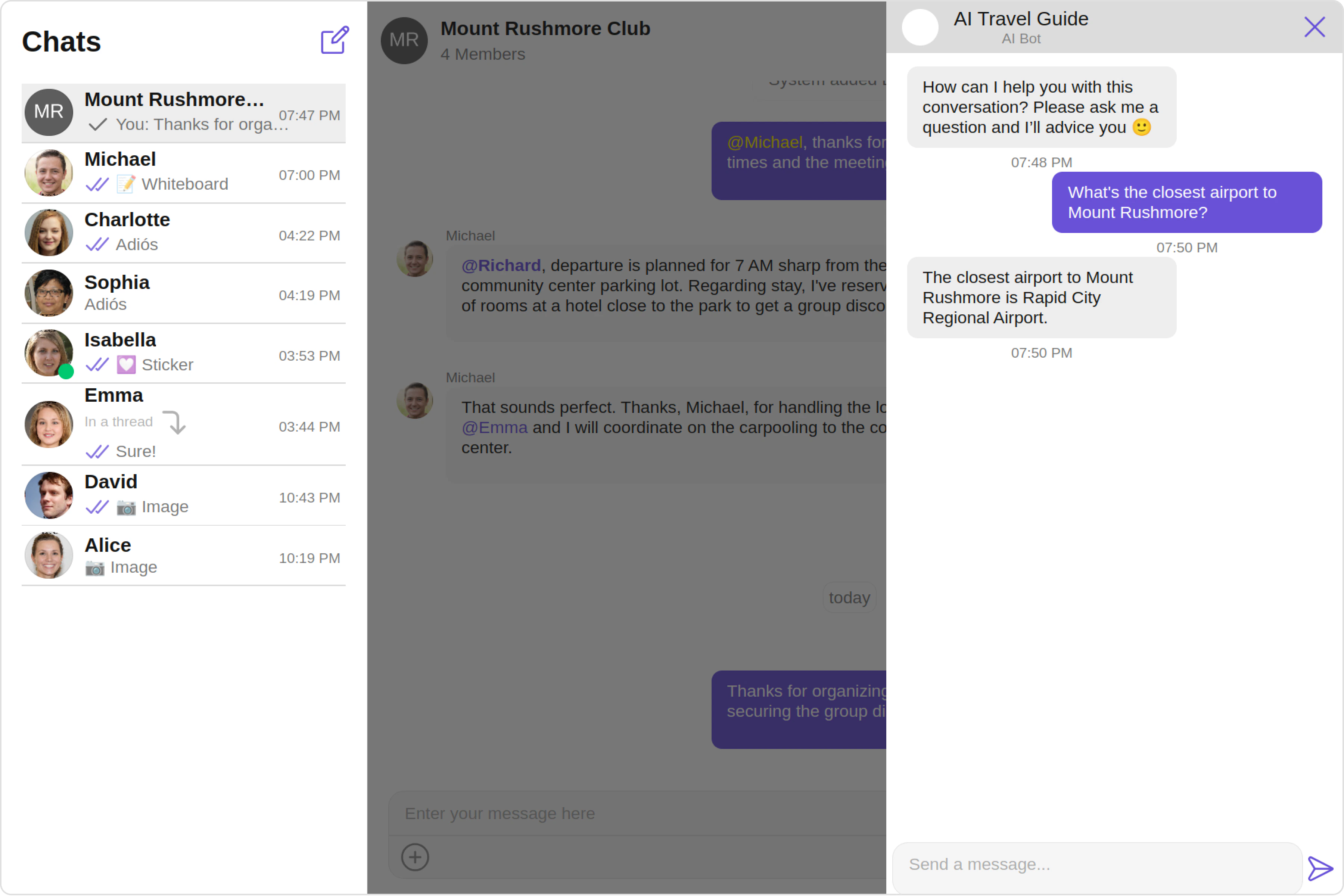
Task: Open David's chat with Image message
Action: [183, 495]
